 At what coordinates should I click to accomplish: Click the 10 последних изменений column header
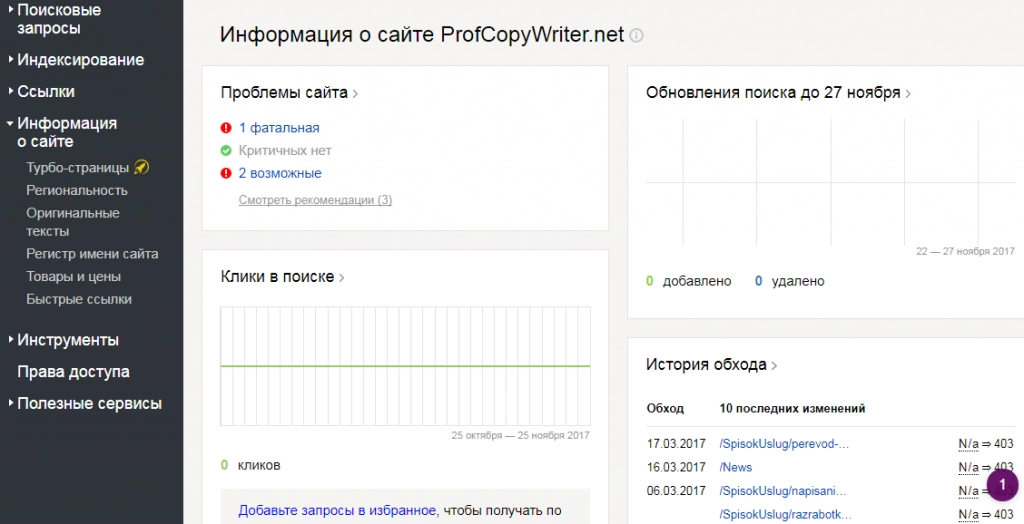pyautogui.click(x=792, y=409)
